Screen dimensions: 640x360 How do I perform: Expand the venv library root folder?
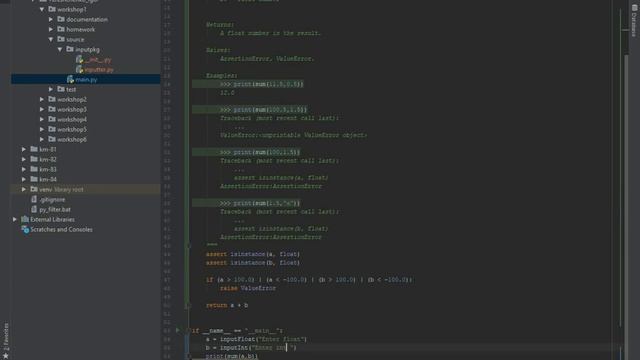pos(24,189)
